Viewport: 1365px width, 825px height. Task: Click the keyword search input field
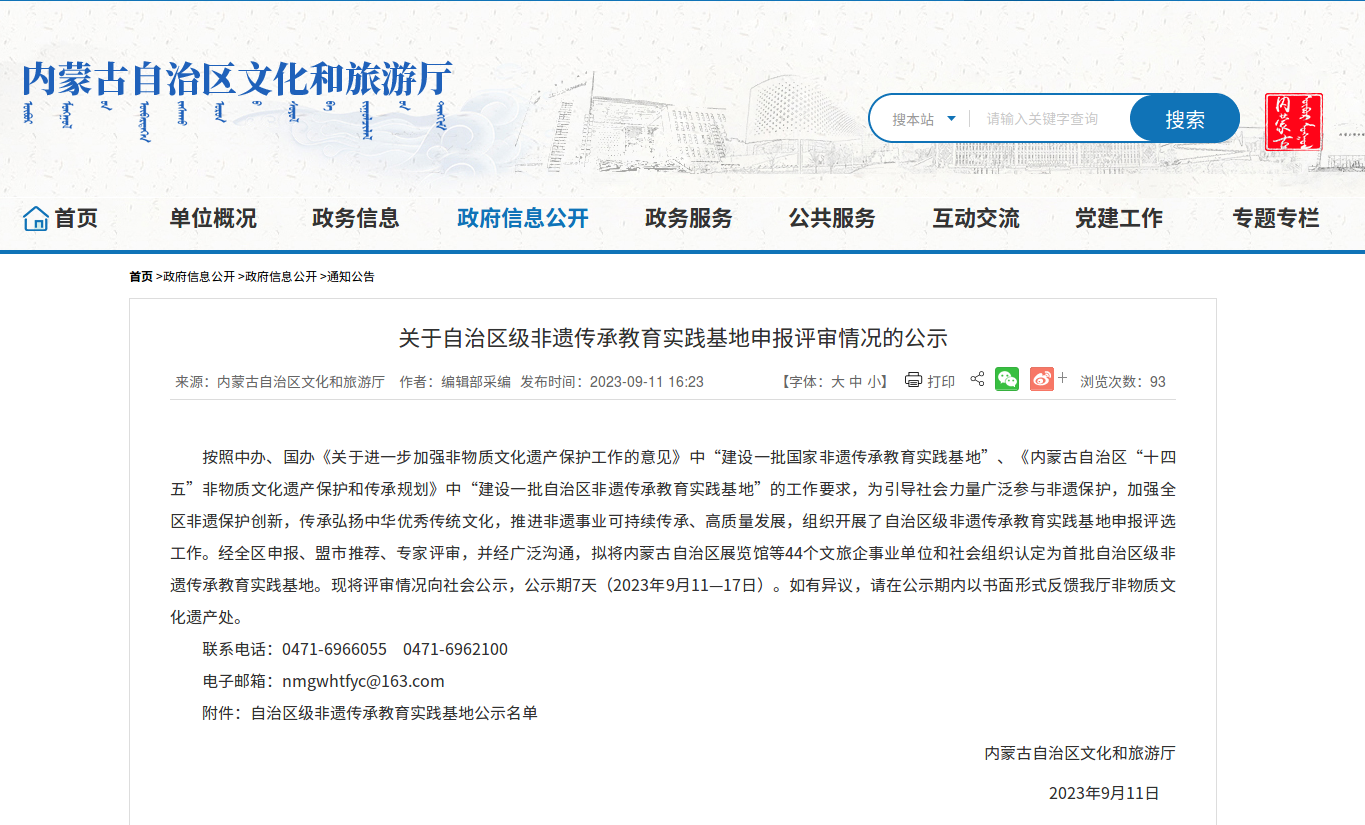[x=1050, y=119]
